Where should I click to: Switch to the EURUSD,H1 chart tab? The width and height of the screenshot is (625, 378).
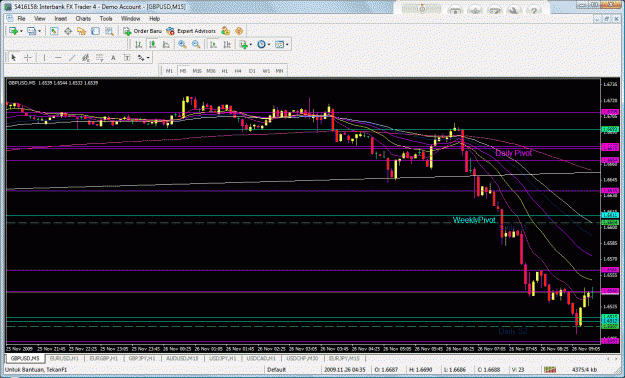point(64,358)
